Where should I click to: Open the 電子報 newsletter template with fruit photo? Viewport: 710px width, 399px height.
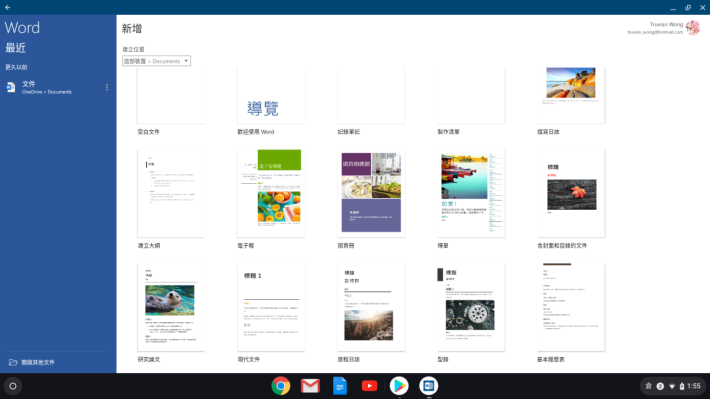pyautogui.click(x=271, y=193)
